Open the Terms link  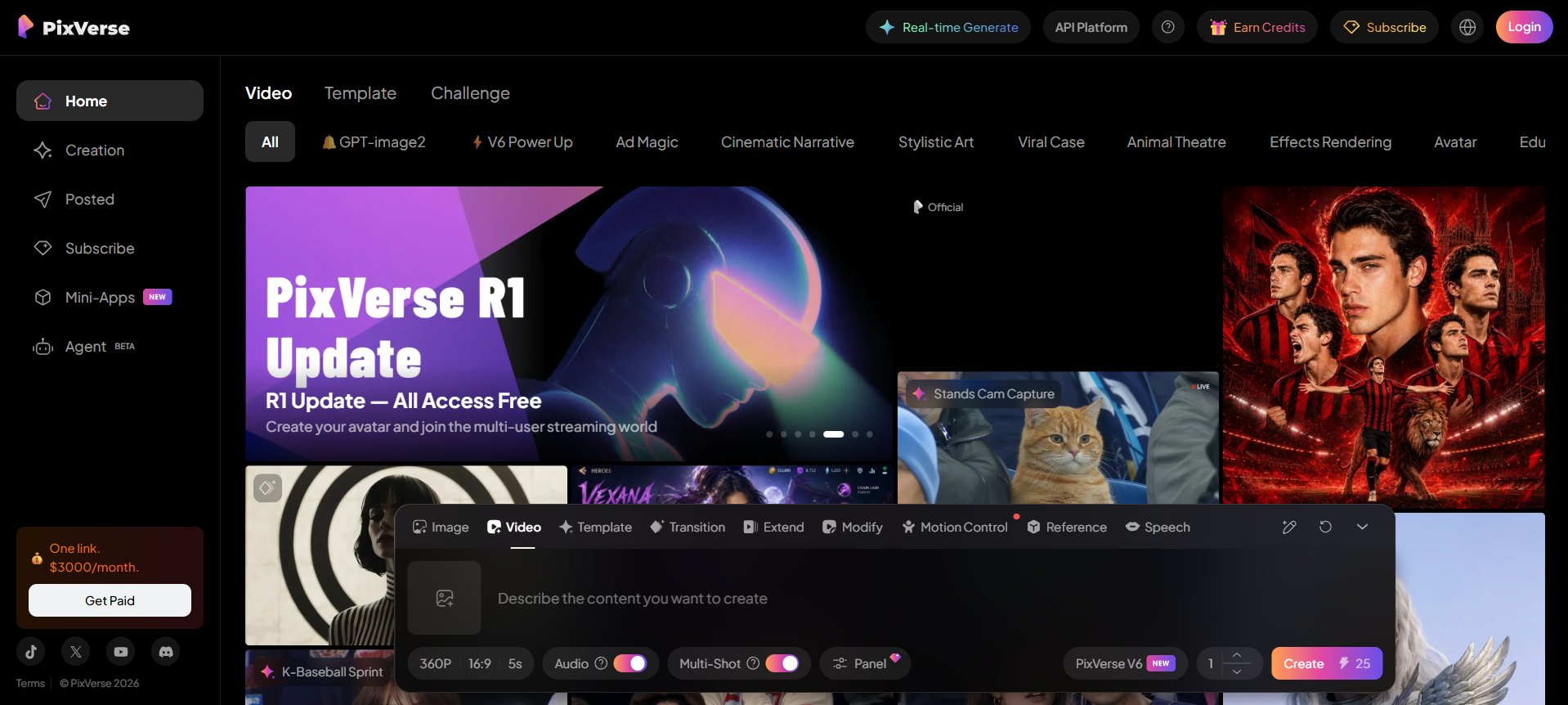30,683
